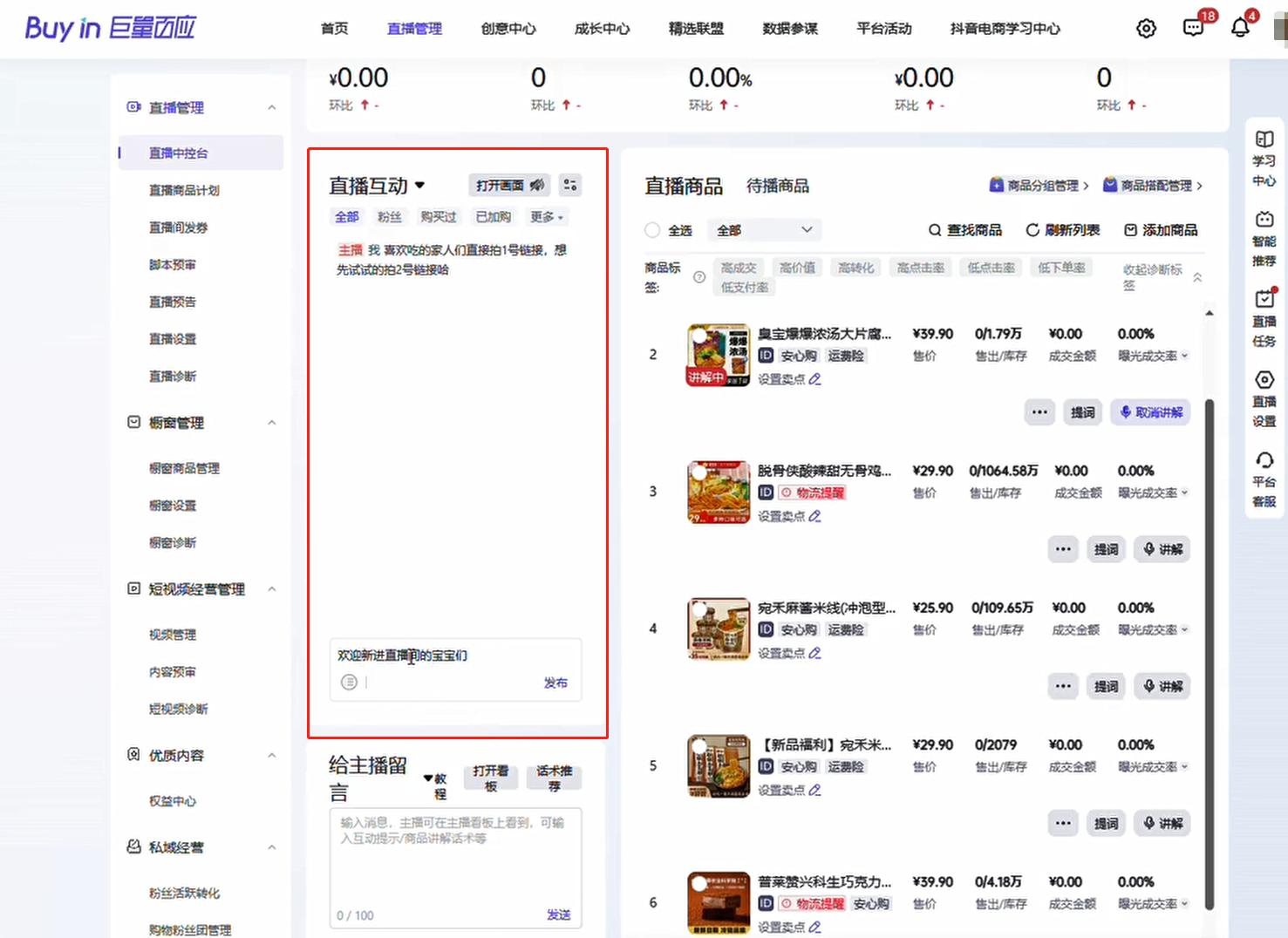
Task: Open more options for product 2
Action: [1039, 412]
